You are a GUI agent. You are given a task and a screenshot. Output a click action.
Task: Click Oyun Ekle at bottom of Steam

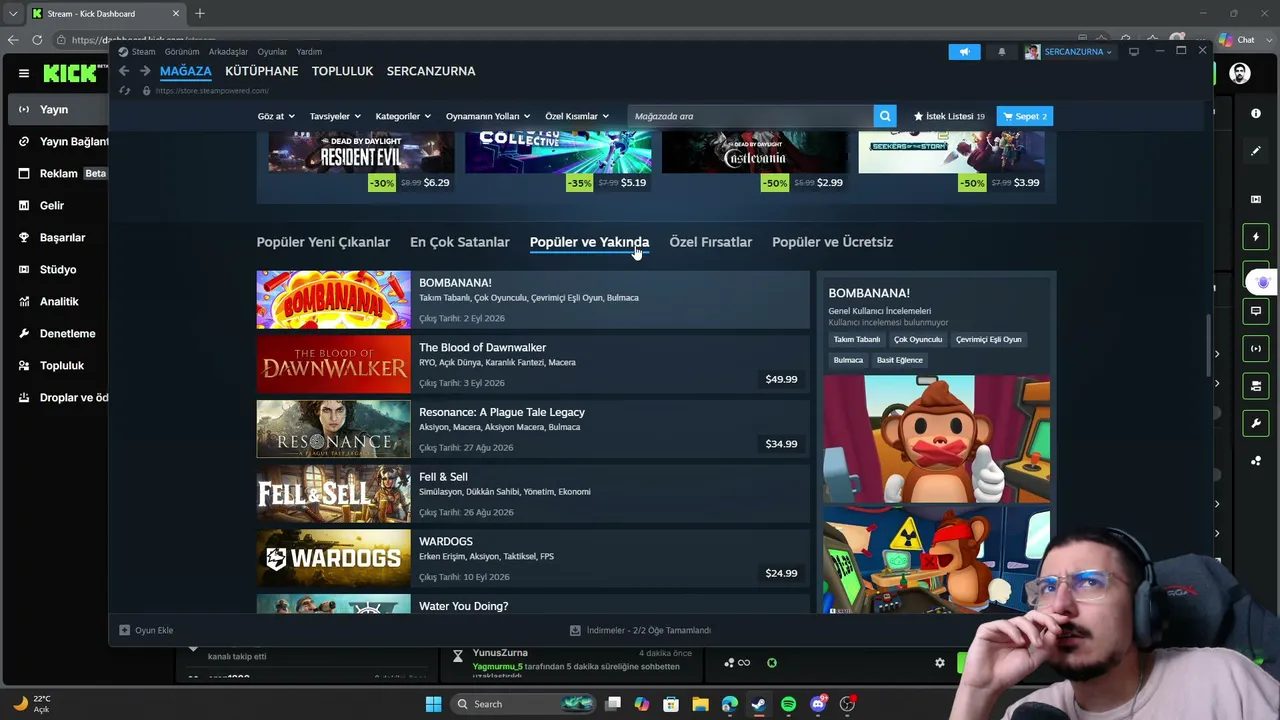click(146, 630)
